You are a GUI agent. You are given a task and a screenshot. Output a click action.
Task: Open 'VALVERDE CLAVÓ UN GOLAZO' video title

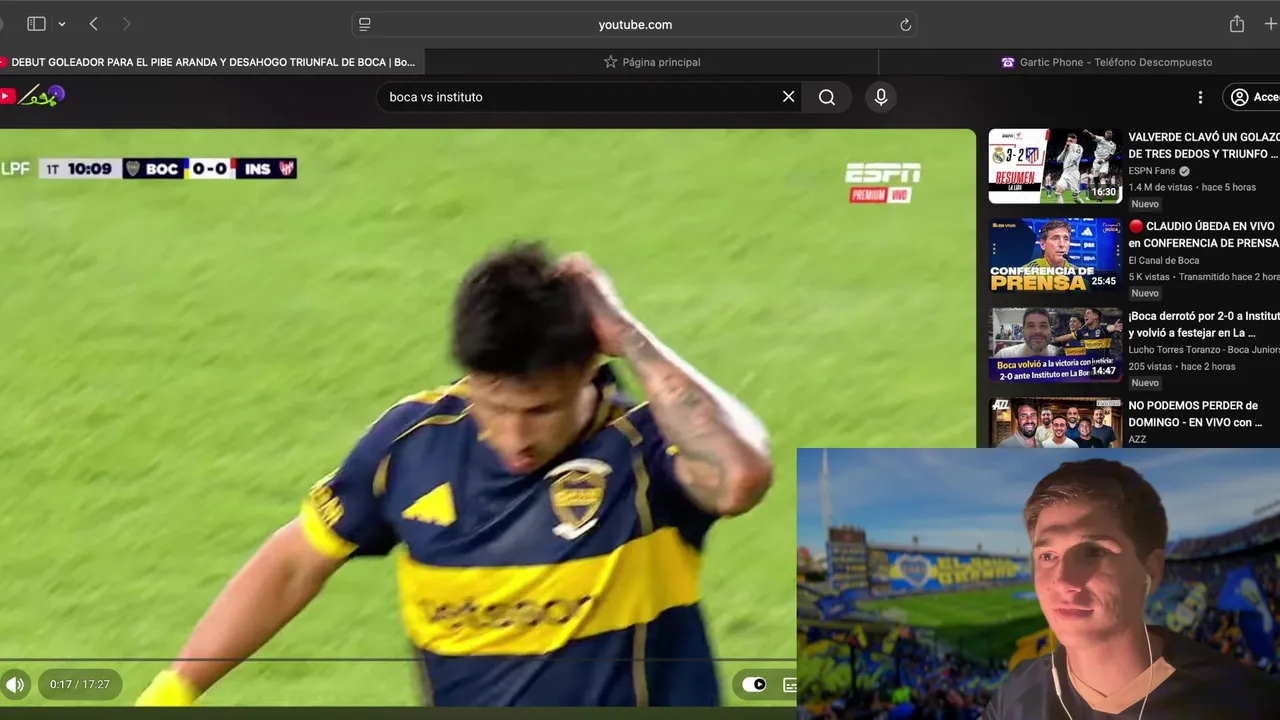[x=1203, y=145]
